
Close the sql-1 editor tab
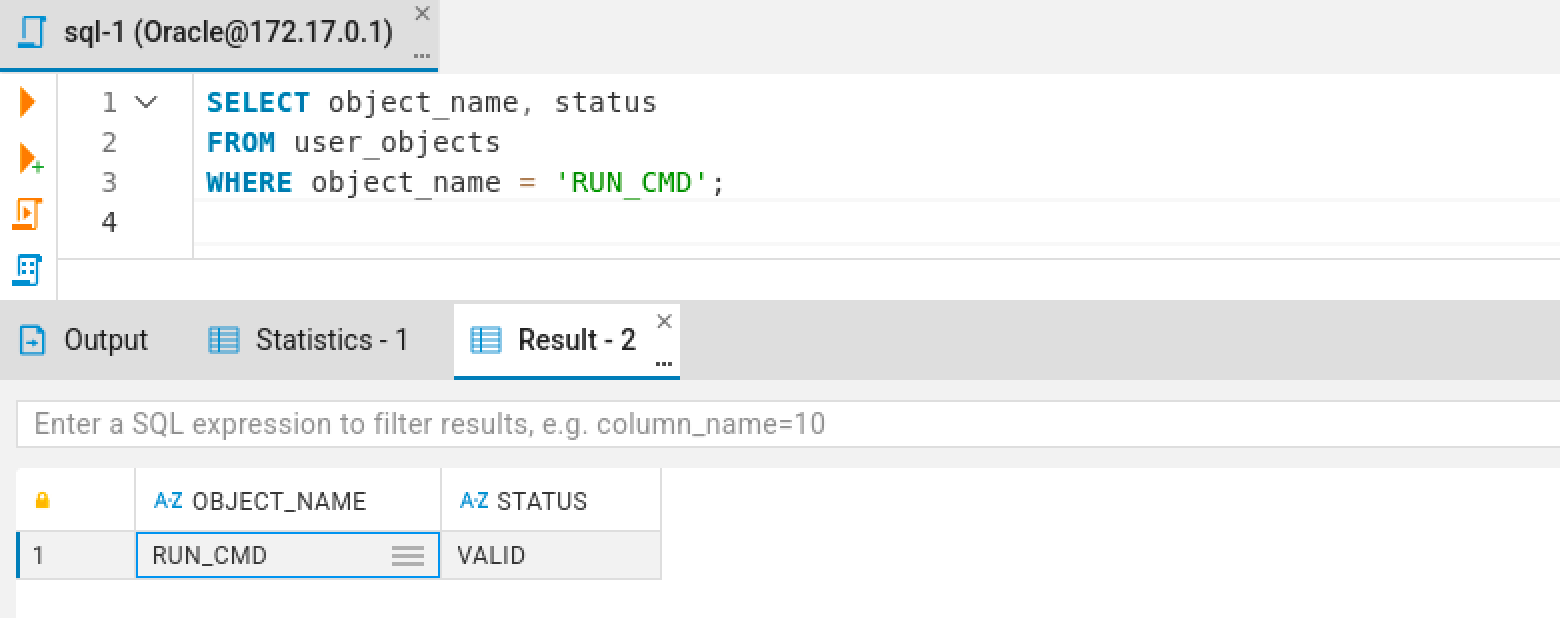pos(422,13)
